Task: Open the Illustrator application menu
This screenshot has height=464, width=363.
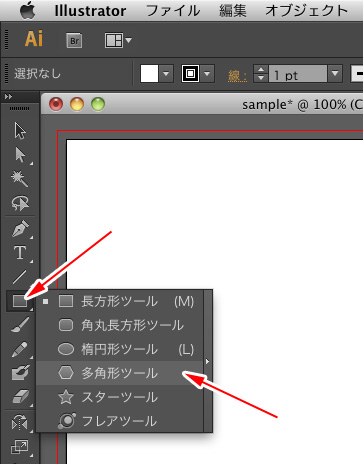Action: tap(90, 11)
